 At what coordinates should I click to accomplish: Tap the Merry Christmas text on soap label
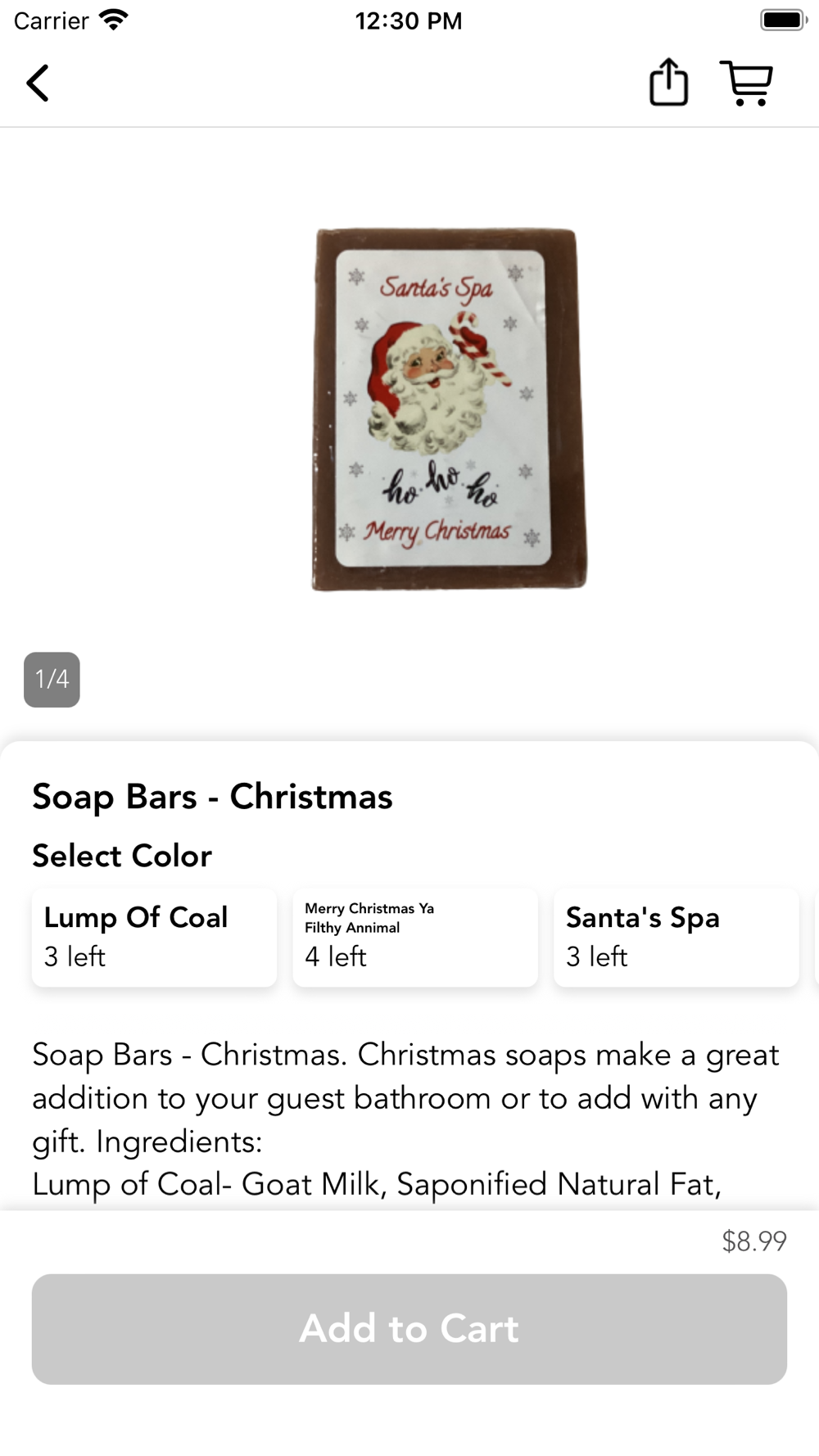coord(437,531)
